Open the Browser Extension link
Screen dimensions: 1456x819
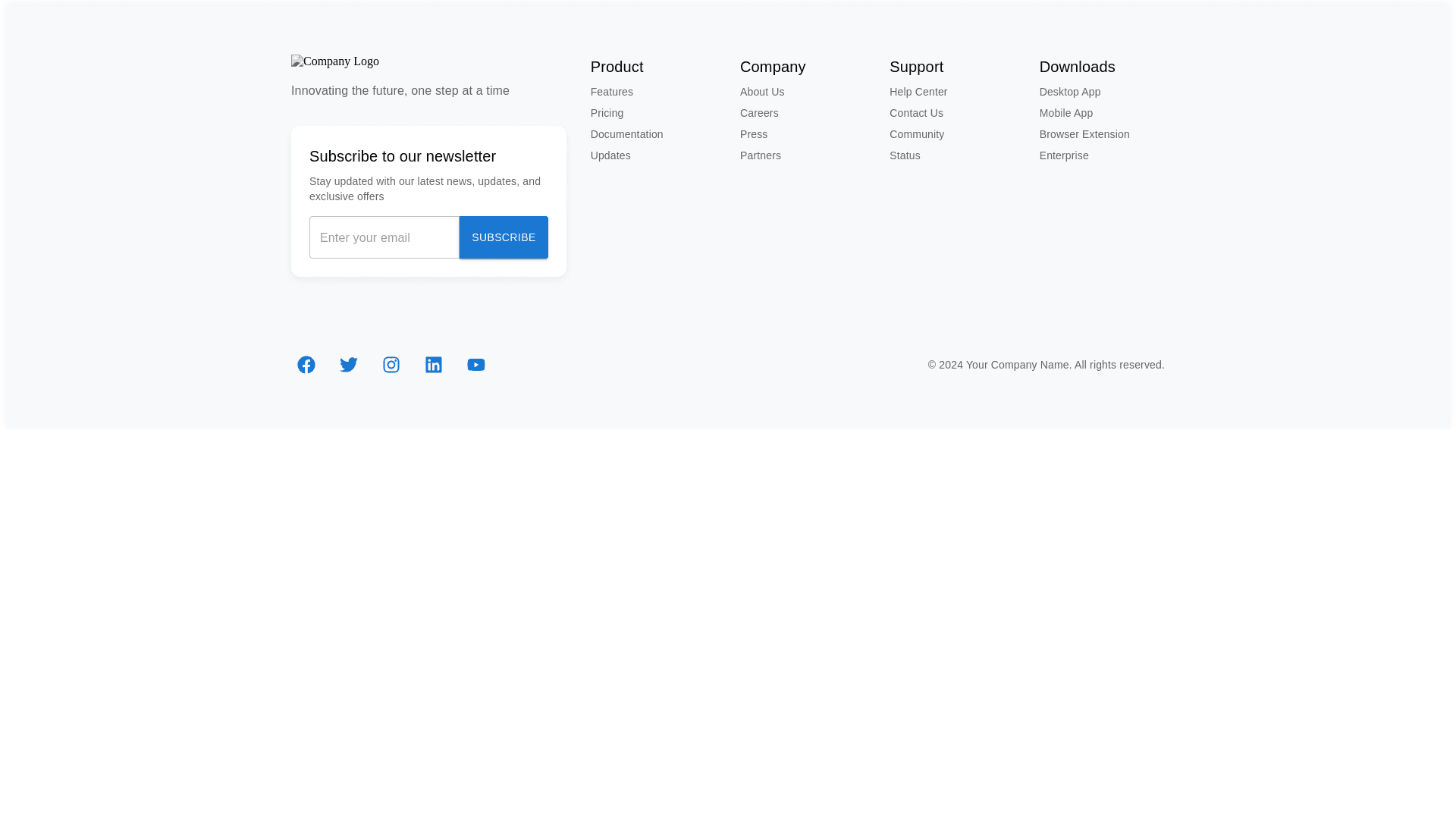click(x=1084, y=134)
